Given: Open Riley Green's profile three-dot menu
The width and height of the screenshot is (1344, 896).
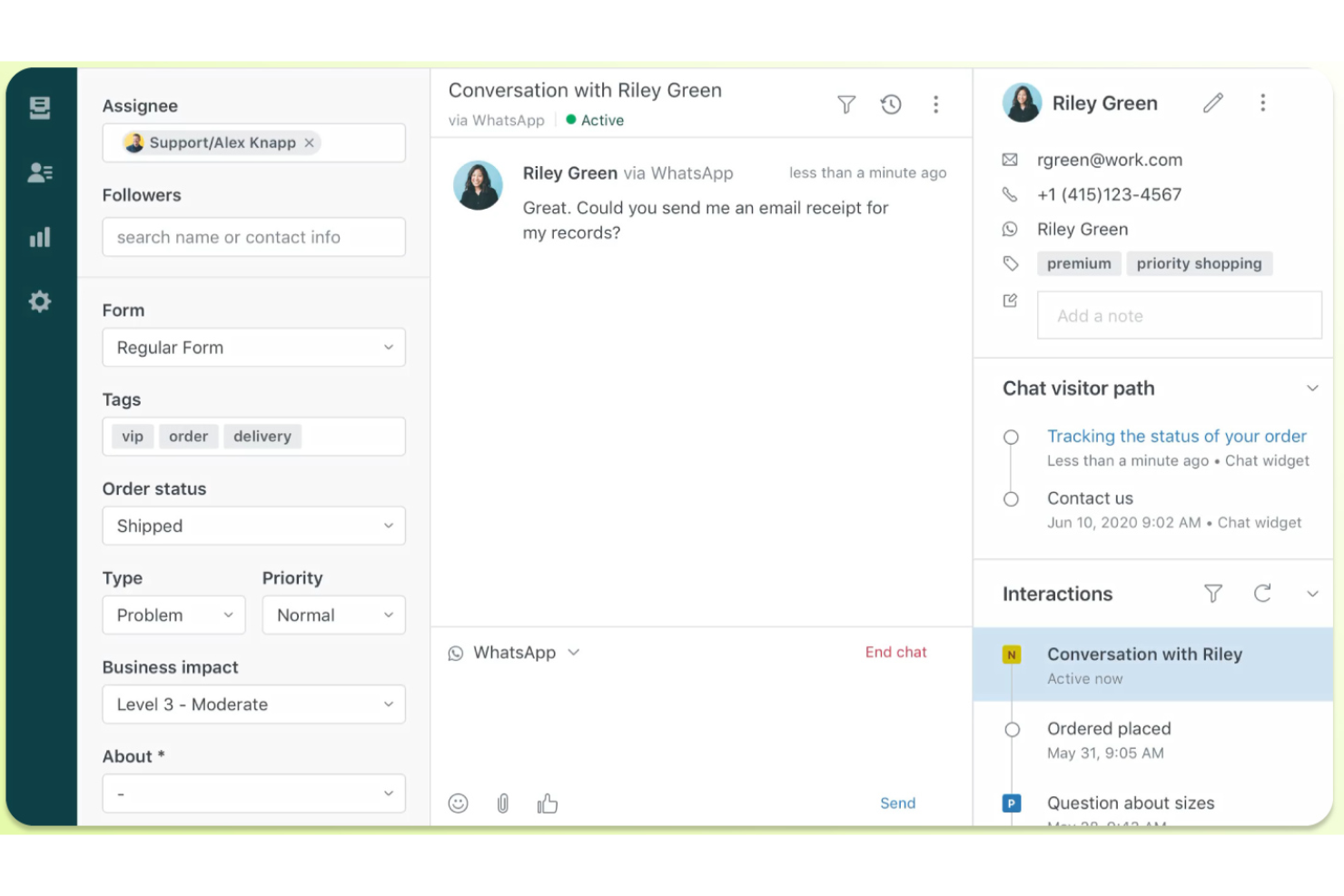Looking at the screenshot, I should (x=1263, y=103).
